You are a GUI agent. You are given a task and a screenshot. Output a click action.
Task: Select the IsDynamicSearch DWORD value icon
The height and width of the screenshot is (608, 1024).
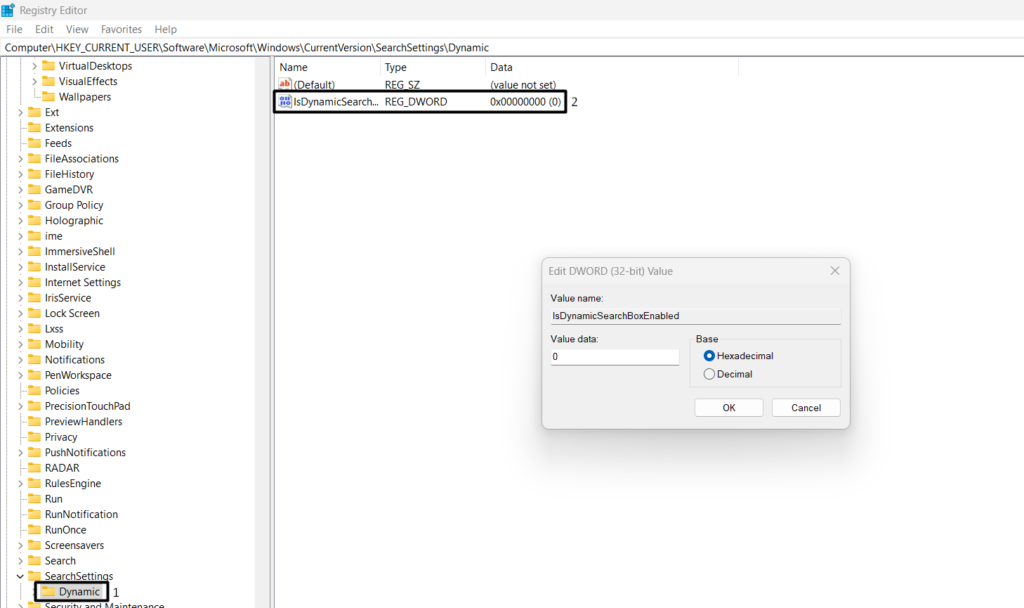[285, 101]
